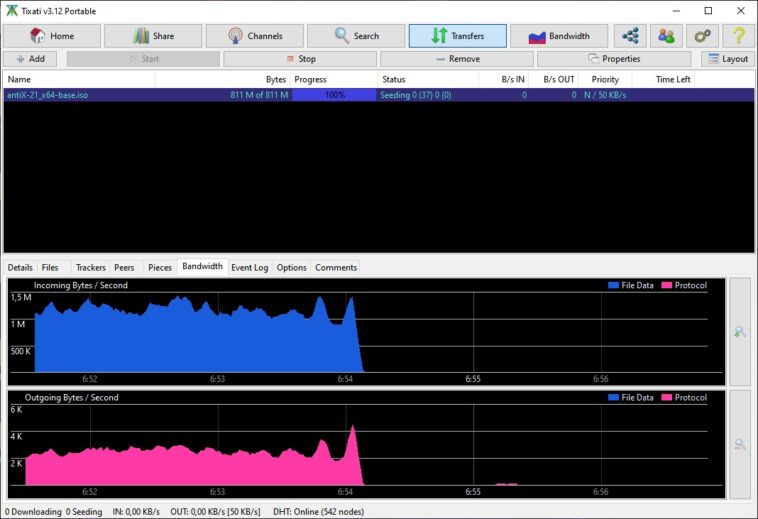Click the incoming graph zoom-in magnifier icon

[x=740, y=332]
